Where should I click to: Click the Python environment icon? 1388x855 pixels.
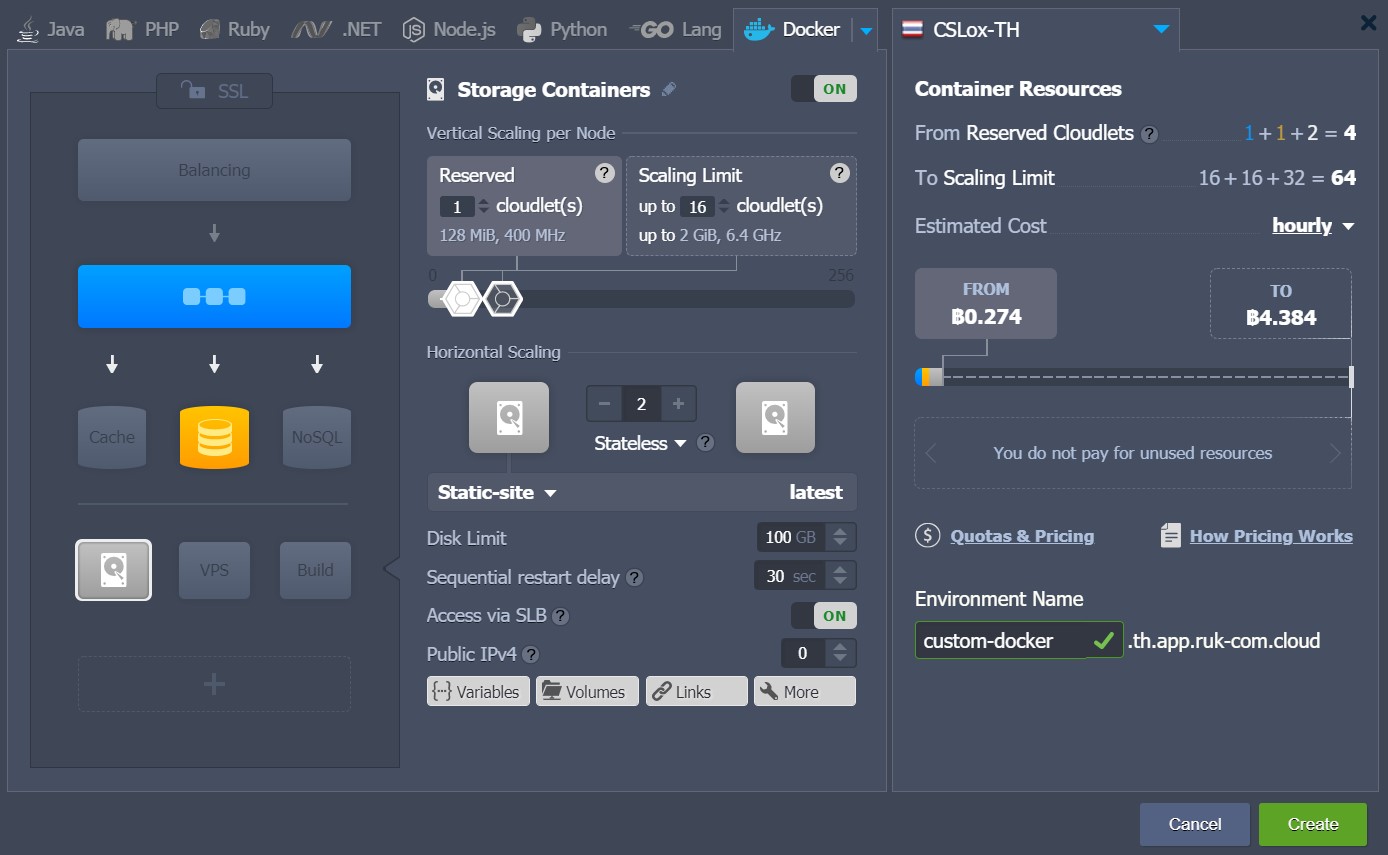pos(527,28)
